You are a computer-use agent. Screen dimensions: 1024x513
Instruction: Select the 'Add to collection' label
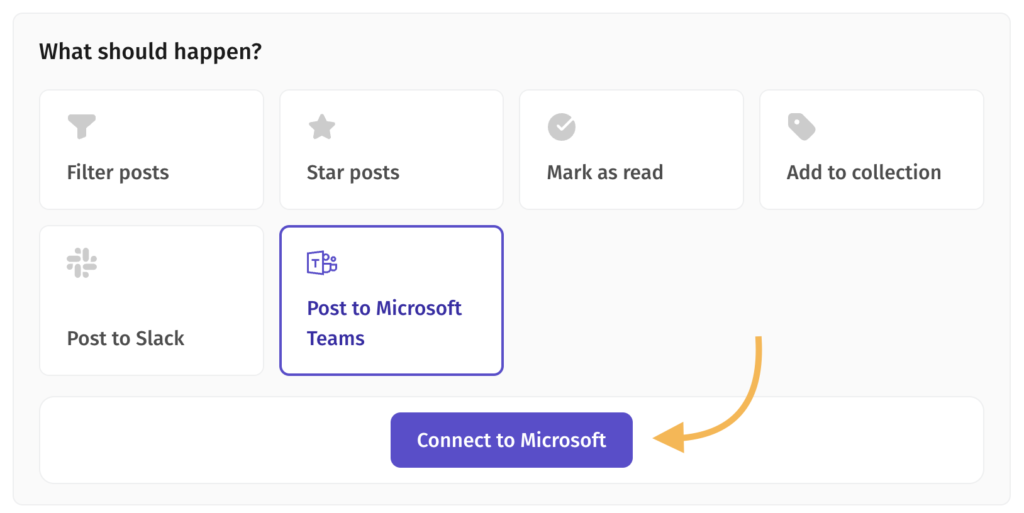point(863,172)
